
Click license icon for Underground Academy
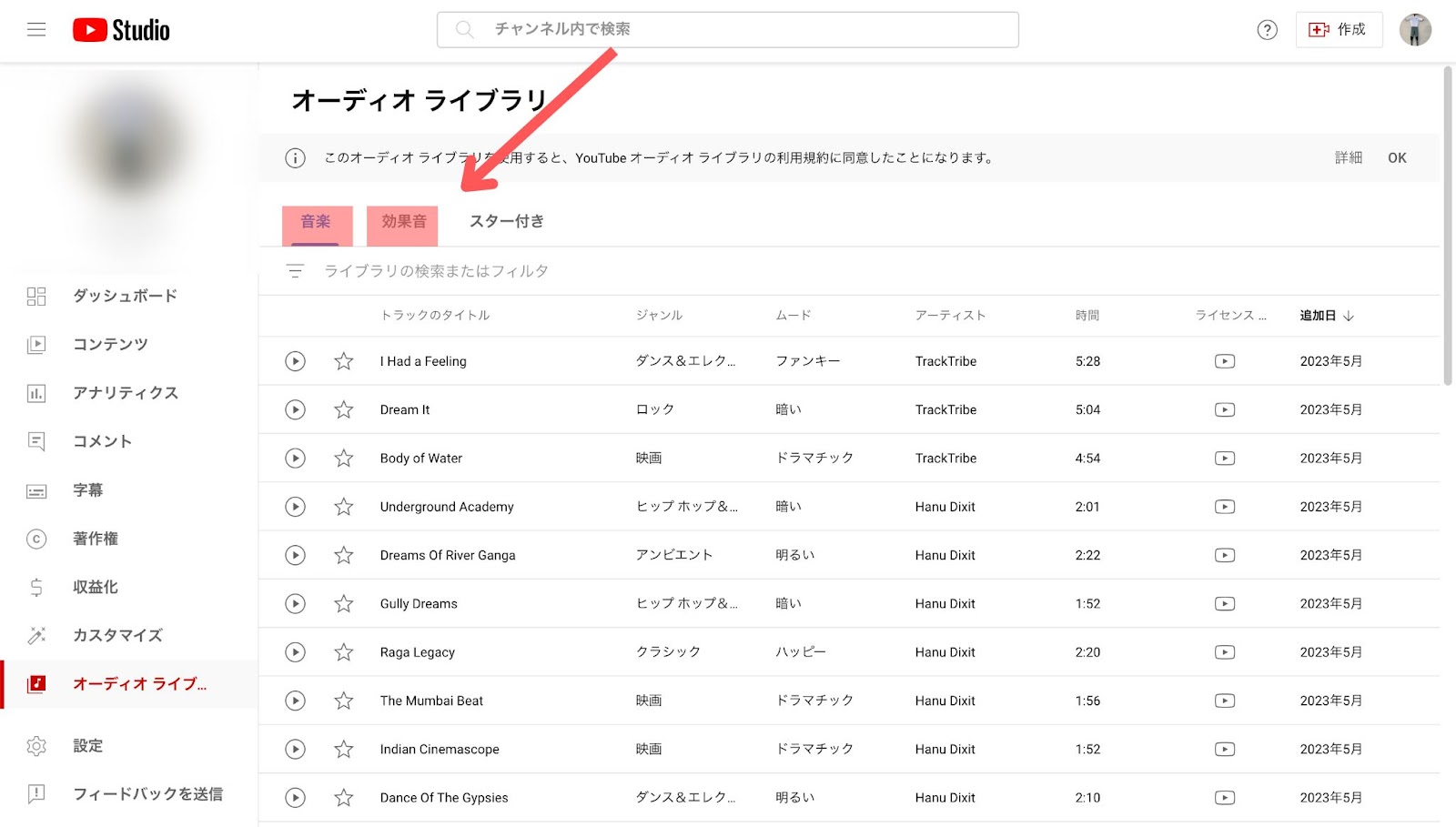point(1225,507)
